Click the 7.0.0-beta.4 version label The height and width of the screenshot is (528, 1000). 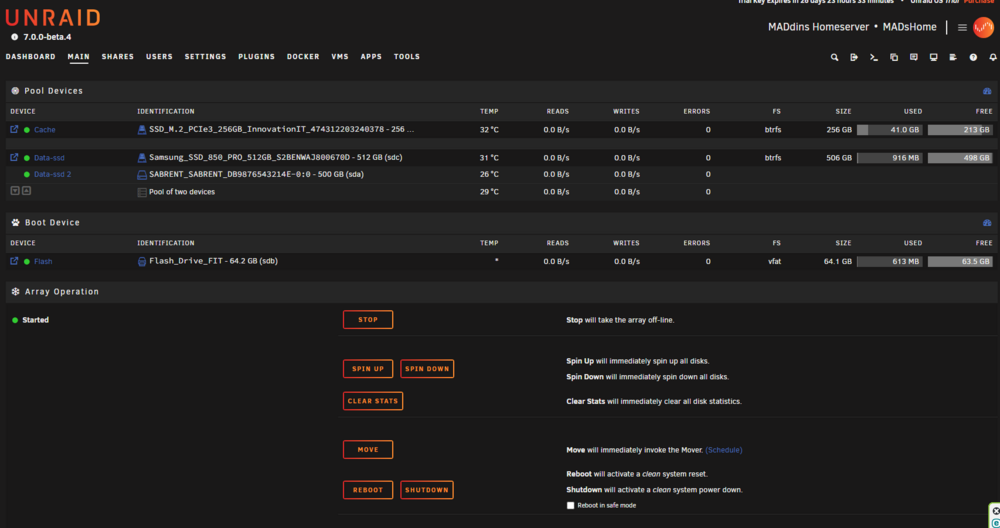click(x=47, y=37)
